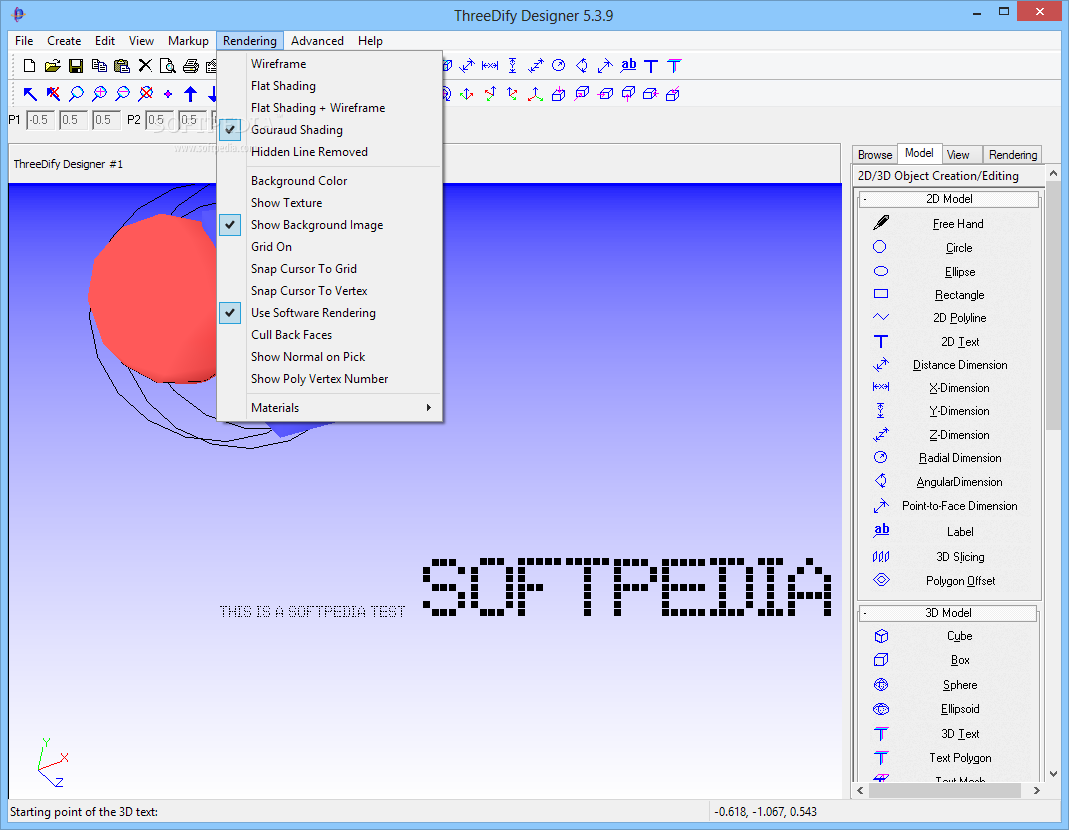Click the blue up arrow toolbar icon
The height and width of the screenshot is (830, 1069).
click(191, 93)
